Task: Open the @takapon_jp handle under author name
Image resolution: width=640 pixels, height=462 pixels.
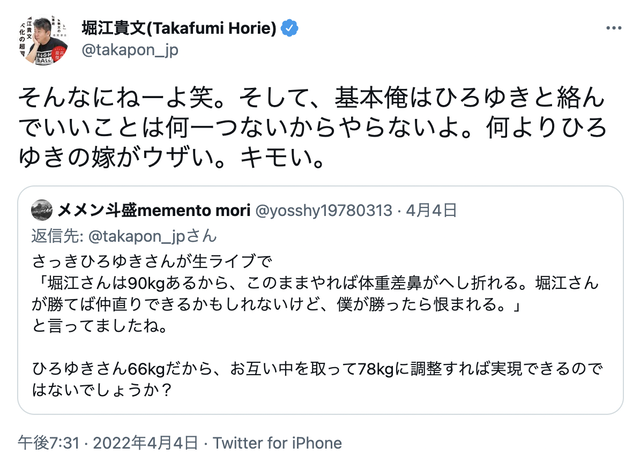Action: tap(130, 50)
